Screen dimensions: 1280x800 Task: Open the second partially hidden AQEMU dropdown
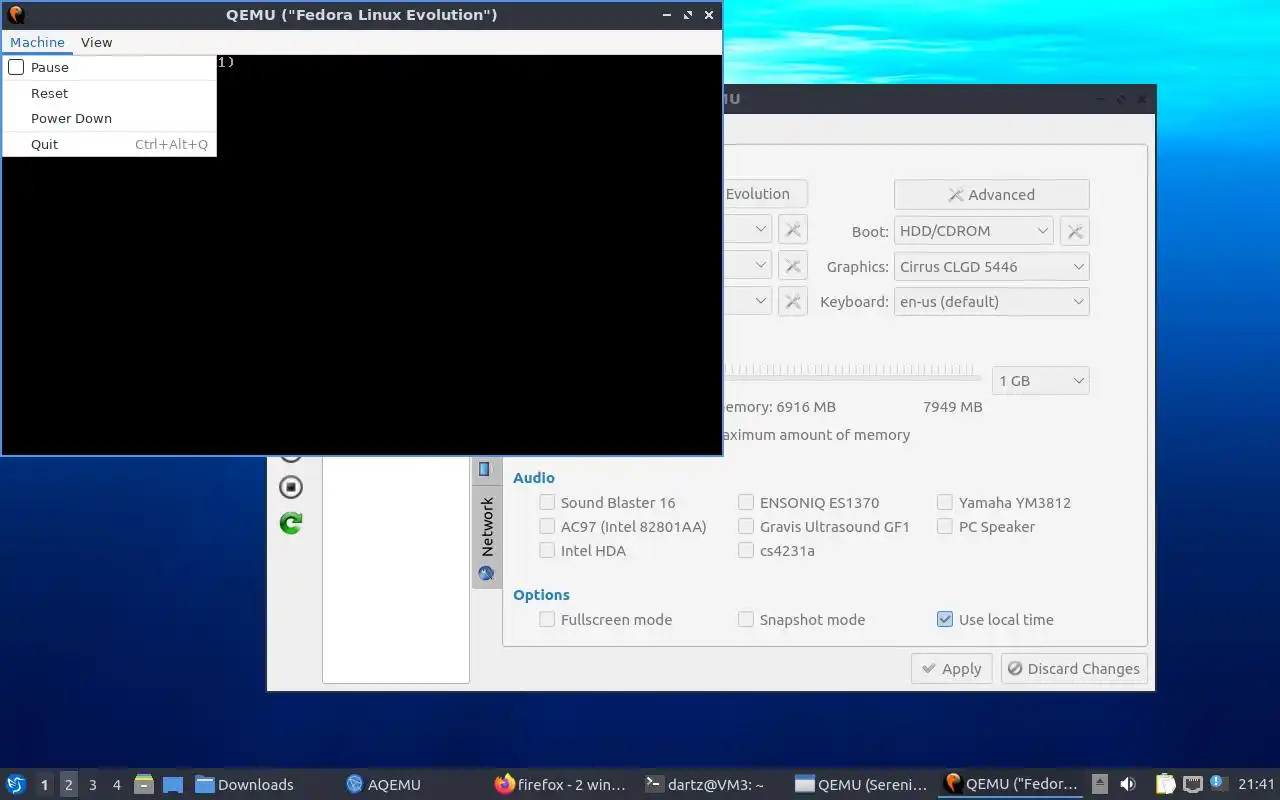point(747,266)
